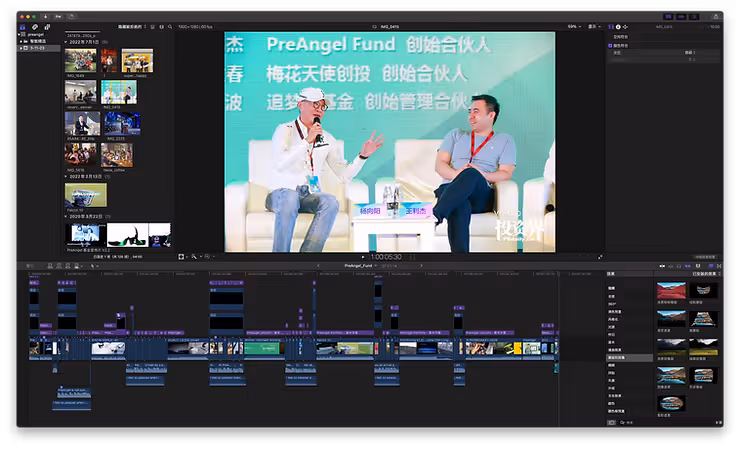The height and width of the screenshot is (449, 740).
Task: Show the Titles and Generators sidebar icon
Action: tap(47, 27)
